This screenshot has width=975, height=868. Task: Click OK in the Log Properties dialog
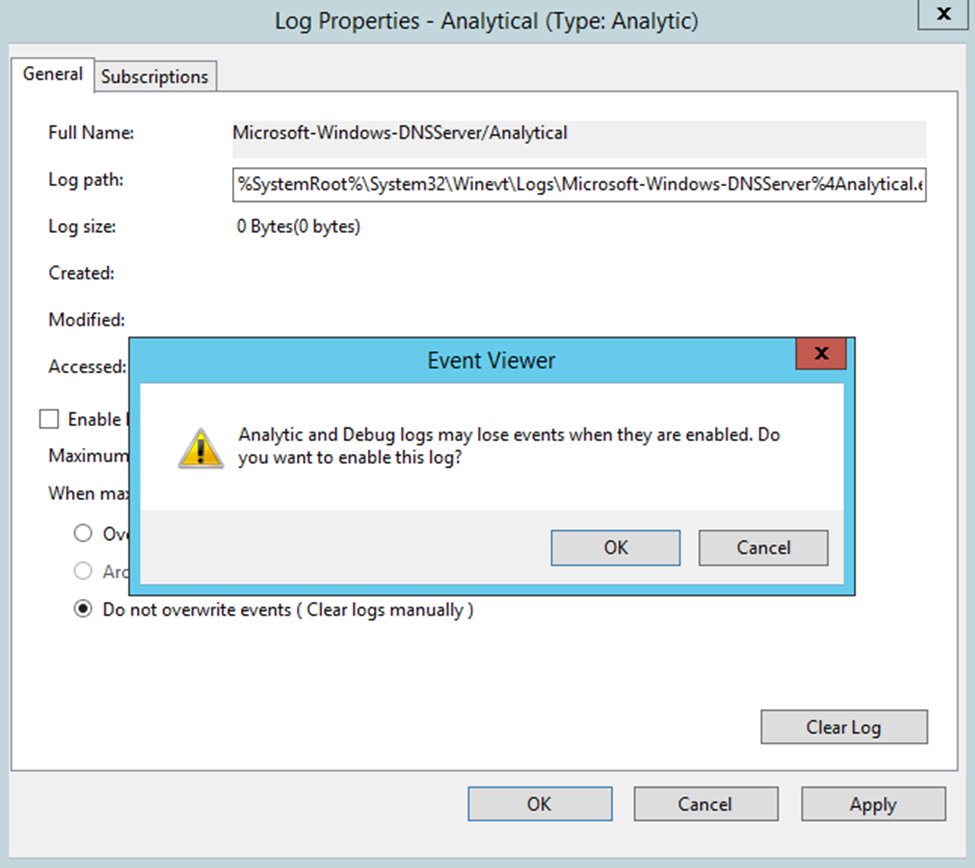coord(540,803)
